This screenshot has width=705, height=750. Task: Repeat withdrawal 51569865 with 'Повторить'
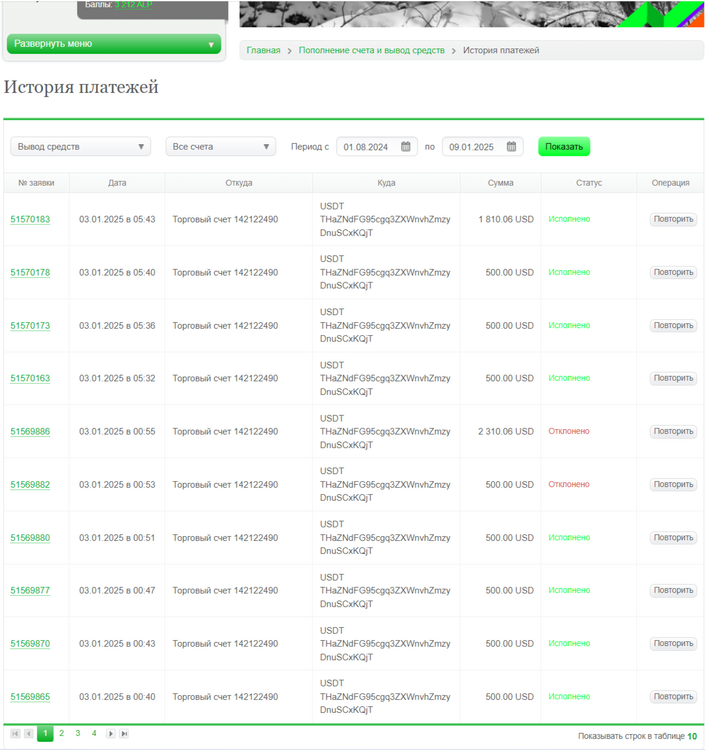[673, 696]
